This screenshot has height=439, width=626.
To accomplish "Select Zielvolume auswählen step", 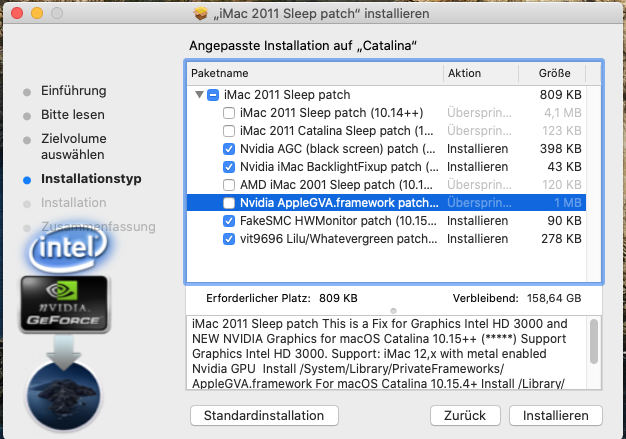I will coord(74,146).
